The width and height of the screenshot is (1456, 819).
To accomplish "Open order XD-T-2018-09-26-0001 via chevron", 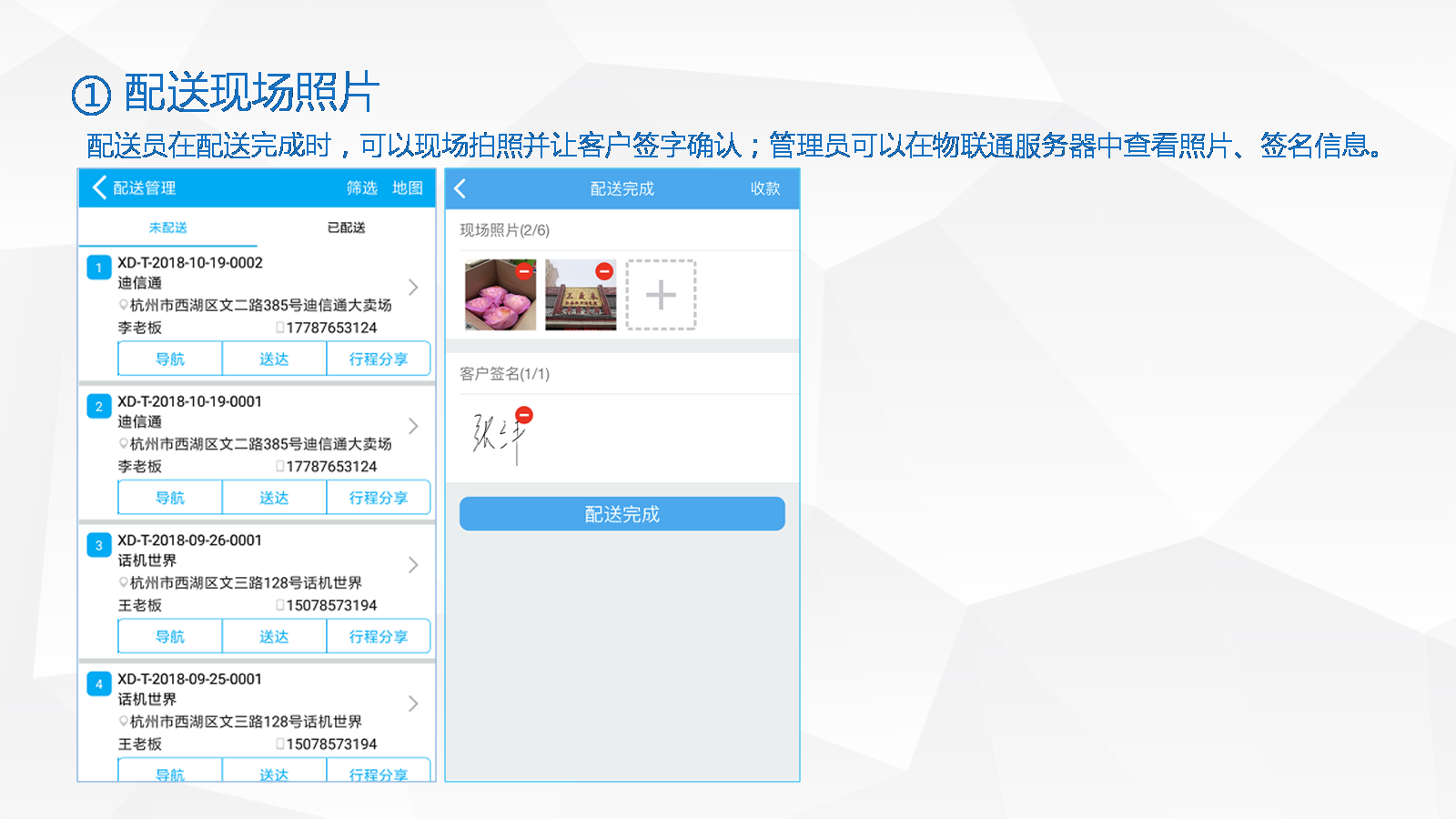I will (413, 565).
